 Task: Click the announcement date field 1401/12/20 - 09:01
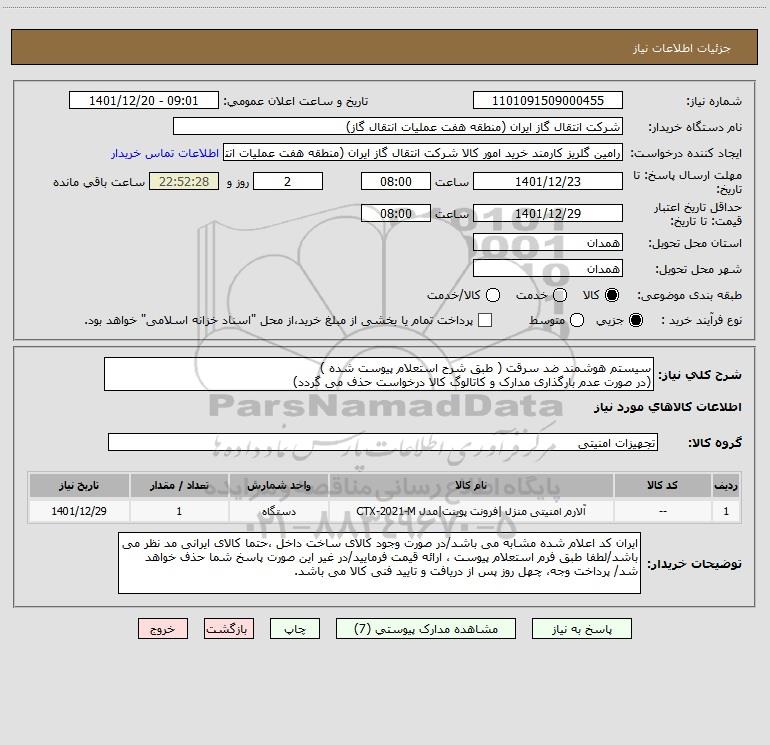144,101
